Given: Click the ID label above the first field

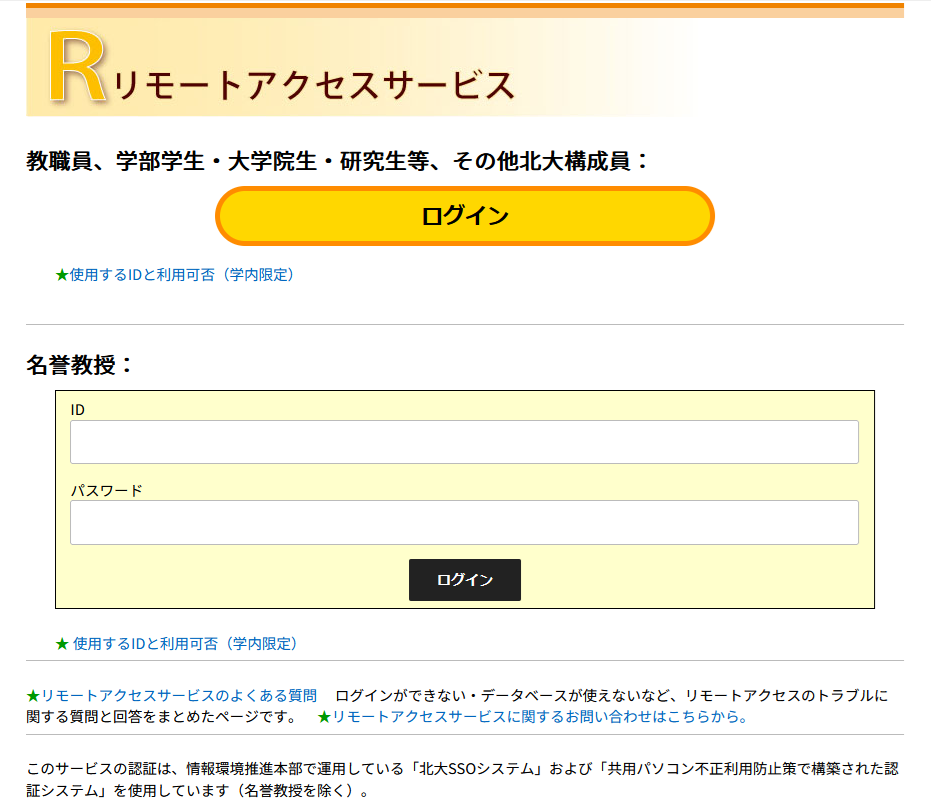Looking at the screenshot, I should pyautogui.click(x=77, y=410).
